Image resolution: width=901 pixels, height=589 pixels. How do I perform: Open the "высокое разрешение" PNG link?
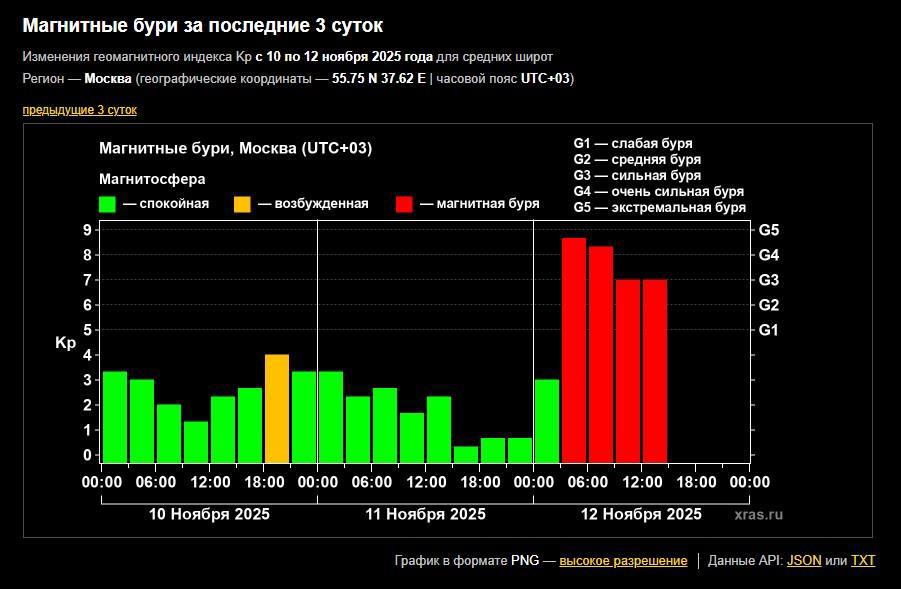[x=623, y=561]
